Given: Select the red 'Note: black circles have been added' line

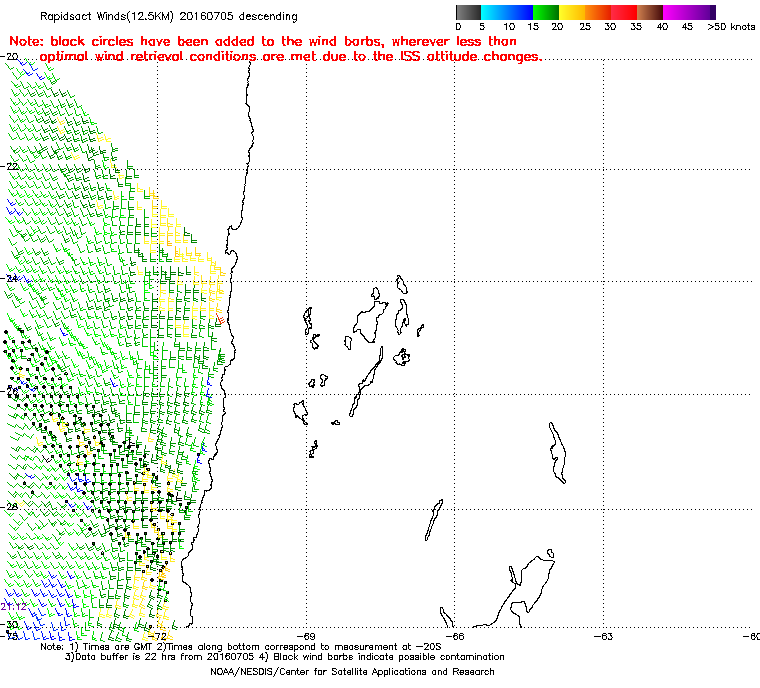Looking at the screenshot, I should (263, 41).
